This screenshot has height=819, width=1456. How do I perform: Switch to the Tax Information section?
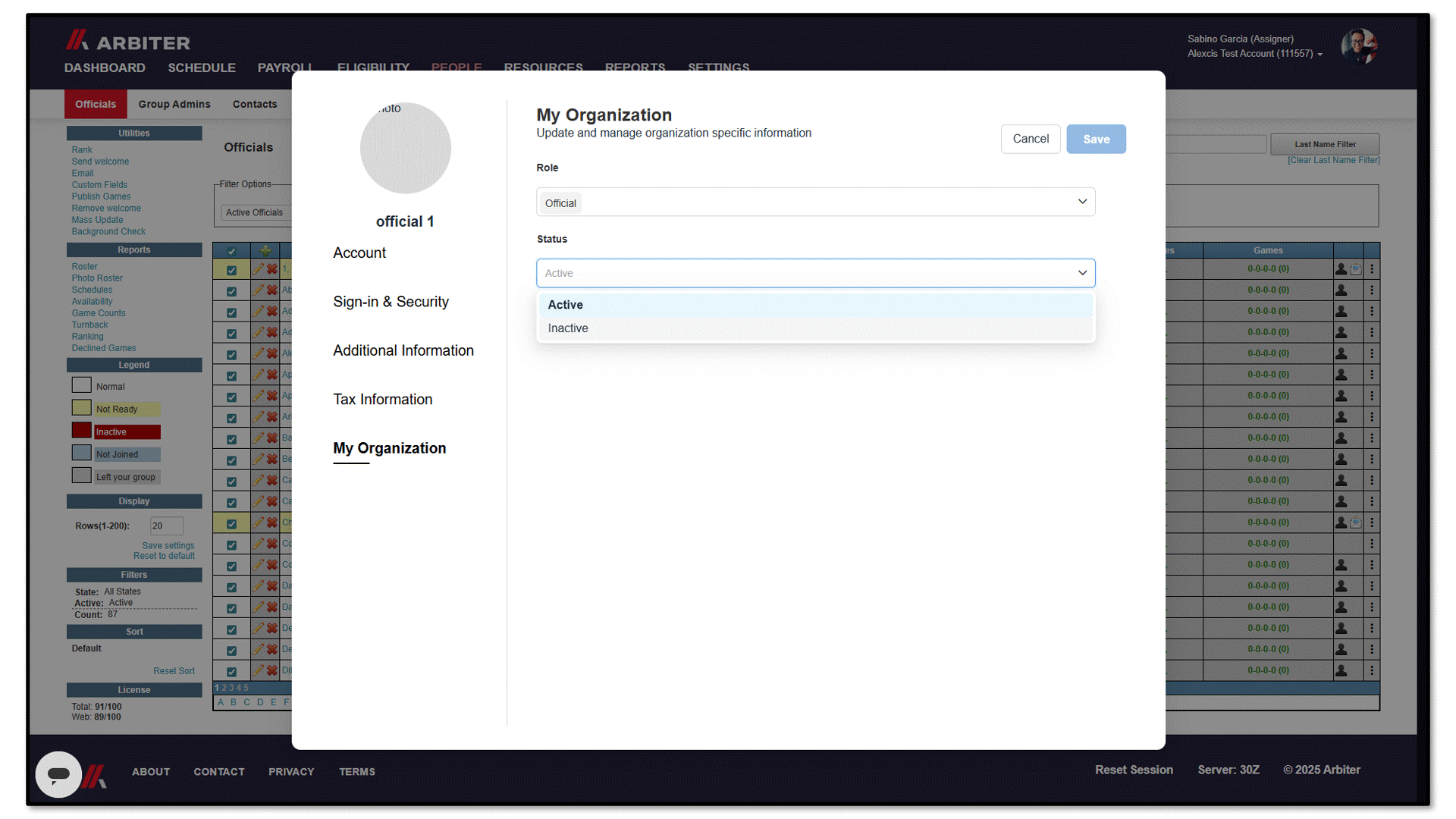pyautogui.click(x=383, y=400)
